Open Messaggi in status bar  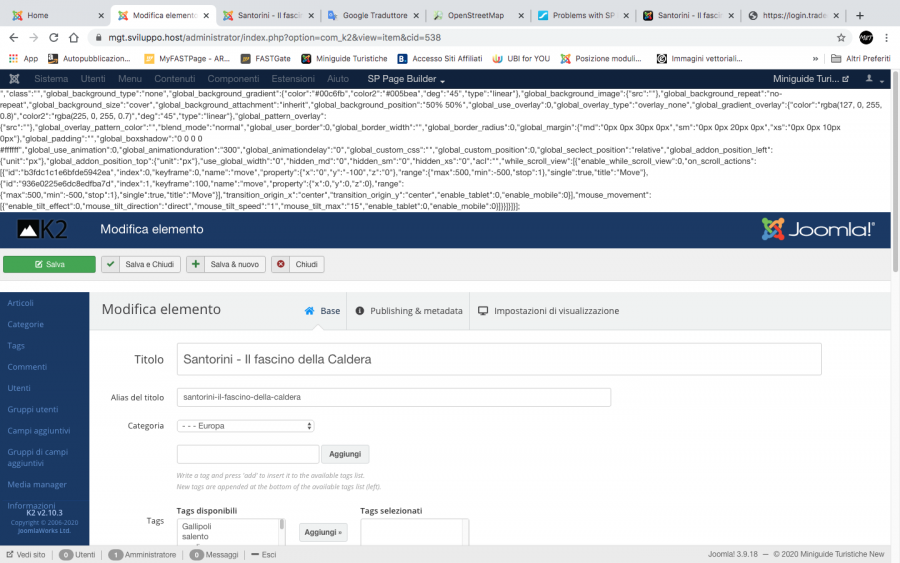tap(214, 554)
